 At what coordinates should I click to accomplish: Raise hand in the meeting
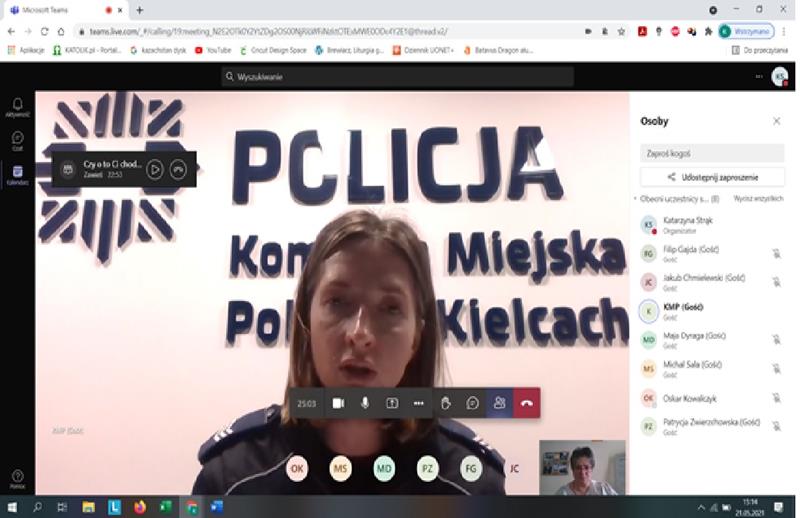(x=446, y=403)
